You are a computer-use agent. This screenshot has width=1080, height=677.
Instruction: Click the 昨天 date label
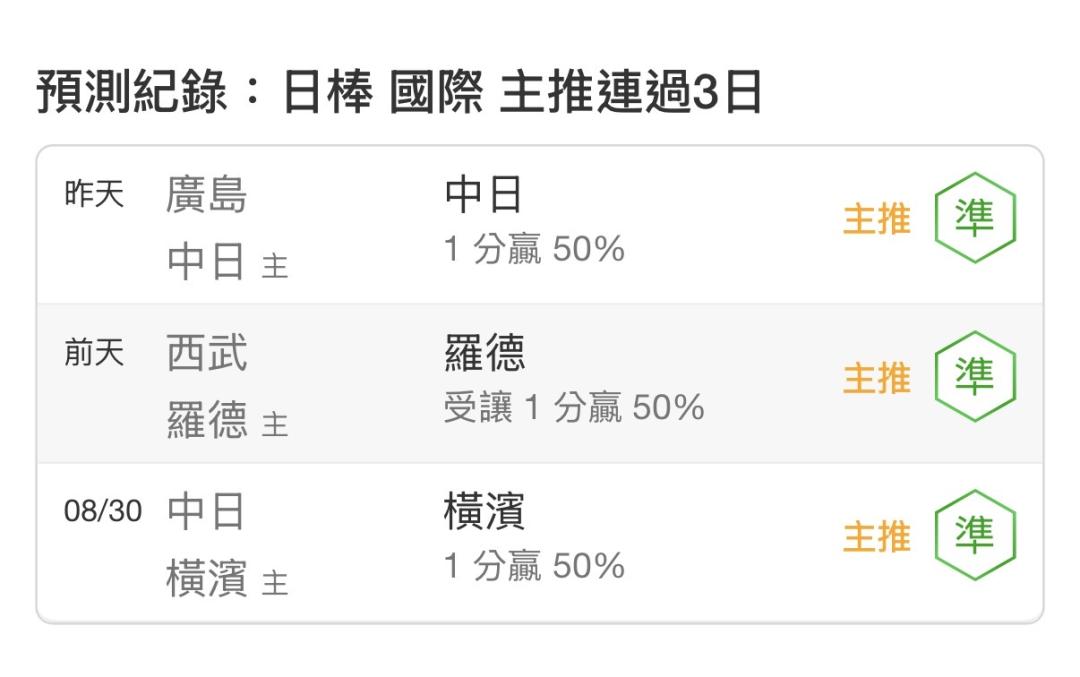[94, 194]
